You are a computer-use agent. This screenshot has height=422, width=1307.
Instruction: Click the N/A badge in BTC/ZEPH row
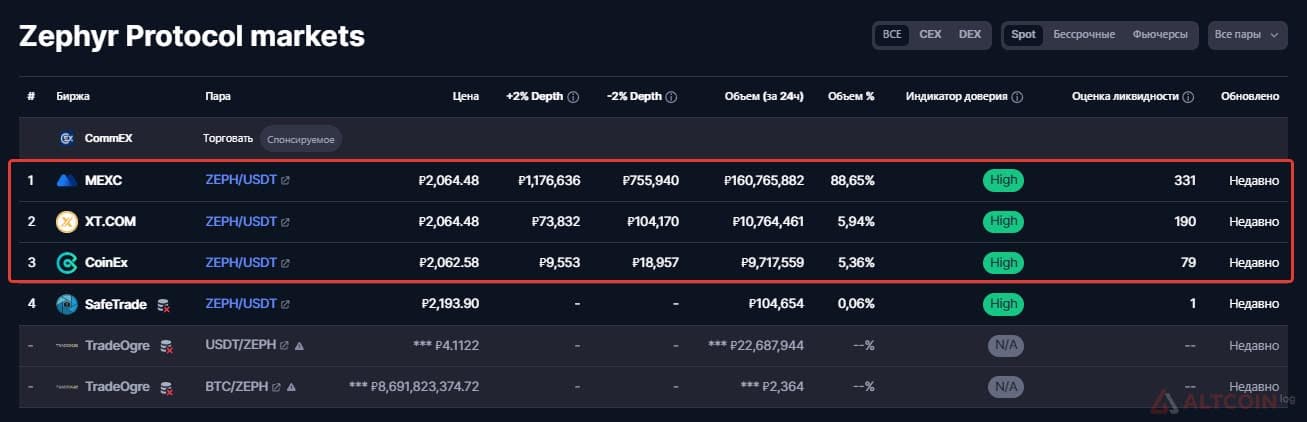click(1006, 387)
